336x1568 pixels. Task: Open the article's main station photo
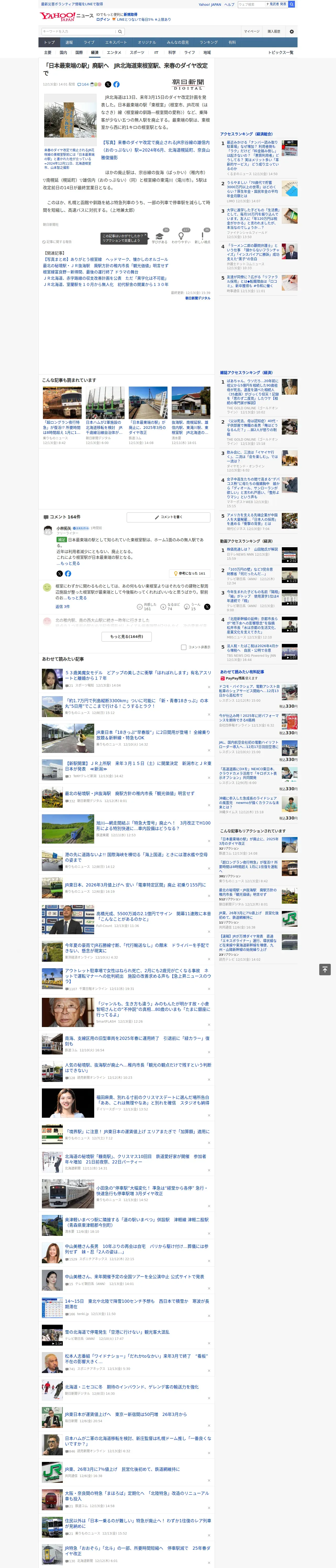71,119
